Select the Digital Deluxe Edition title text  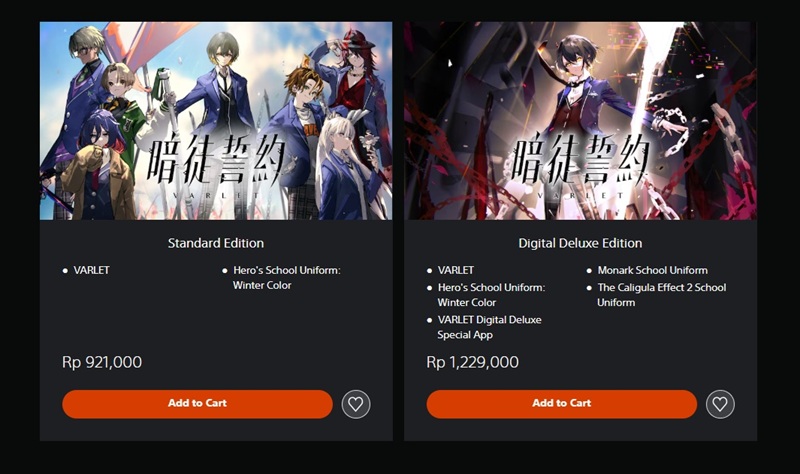[580, 243]
